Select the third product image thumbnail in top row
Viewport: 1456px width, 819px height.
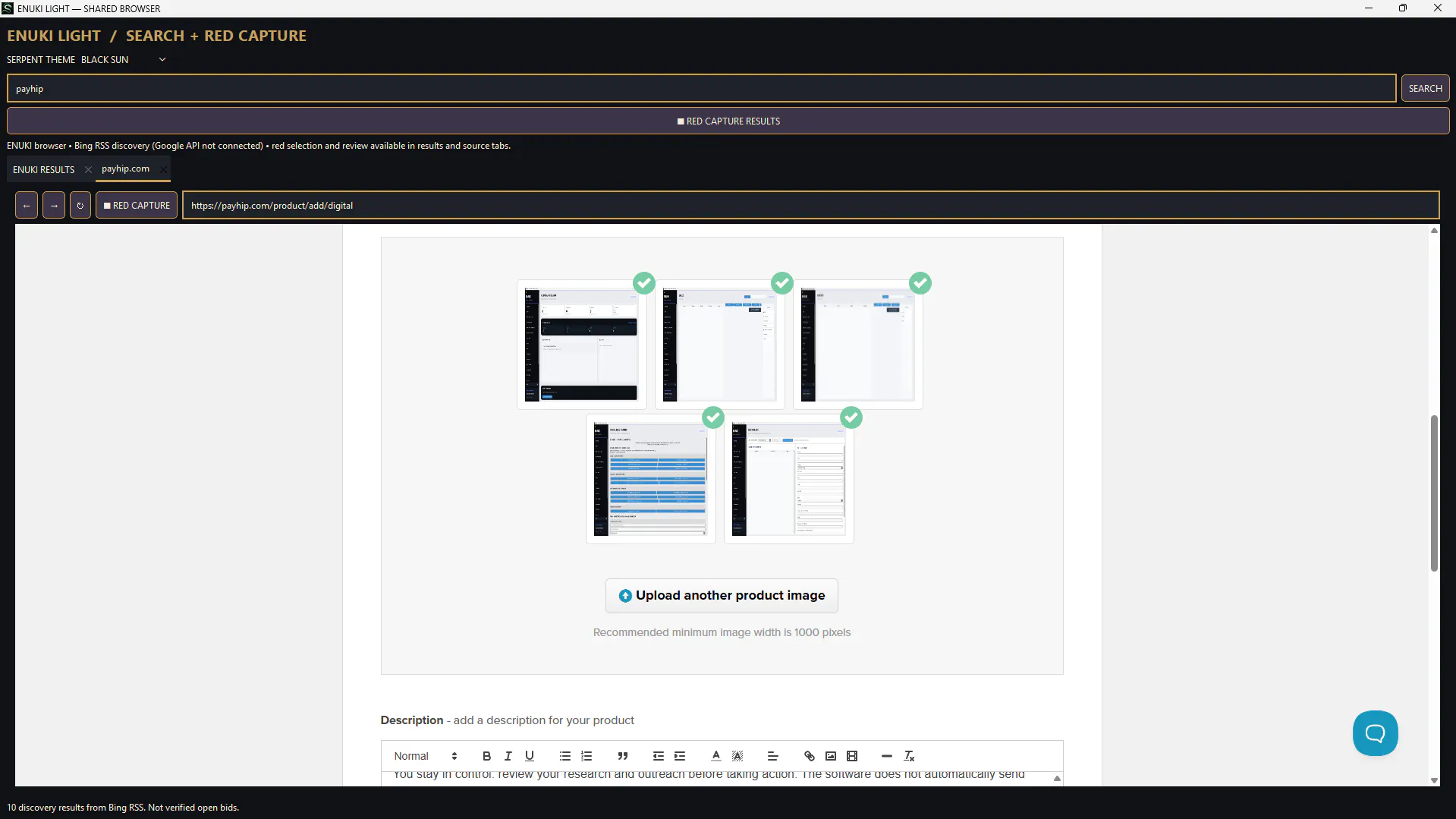[858, 345]
